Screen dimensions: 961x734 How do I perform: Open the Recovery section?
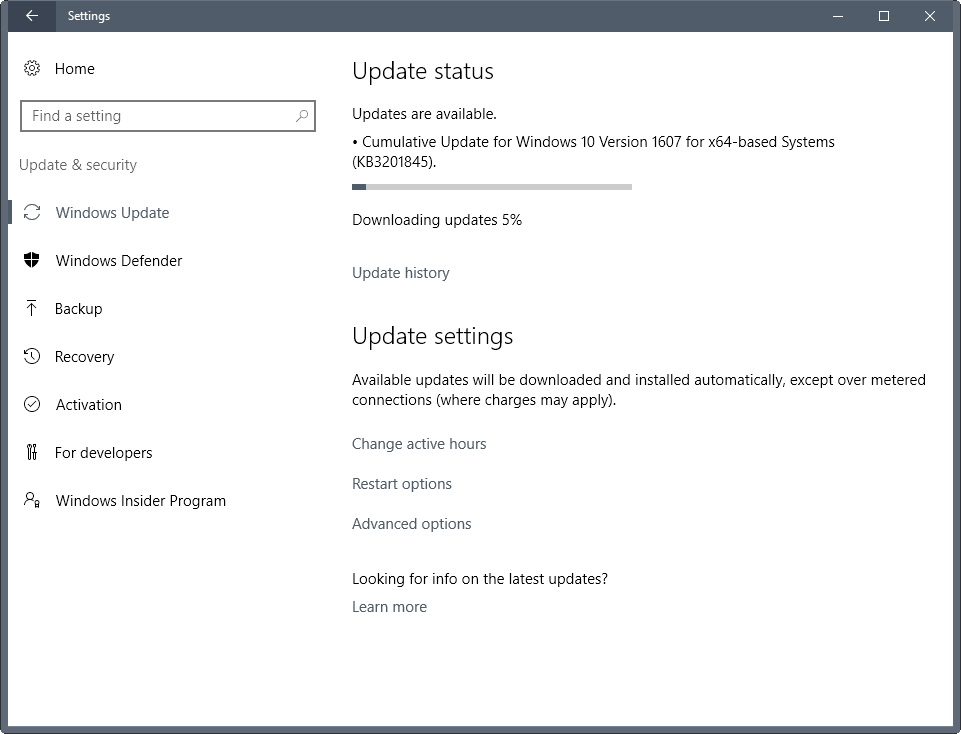[85, 357]
